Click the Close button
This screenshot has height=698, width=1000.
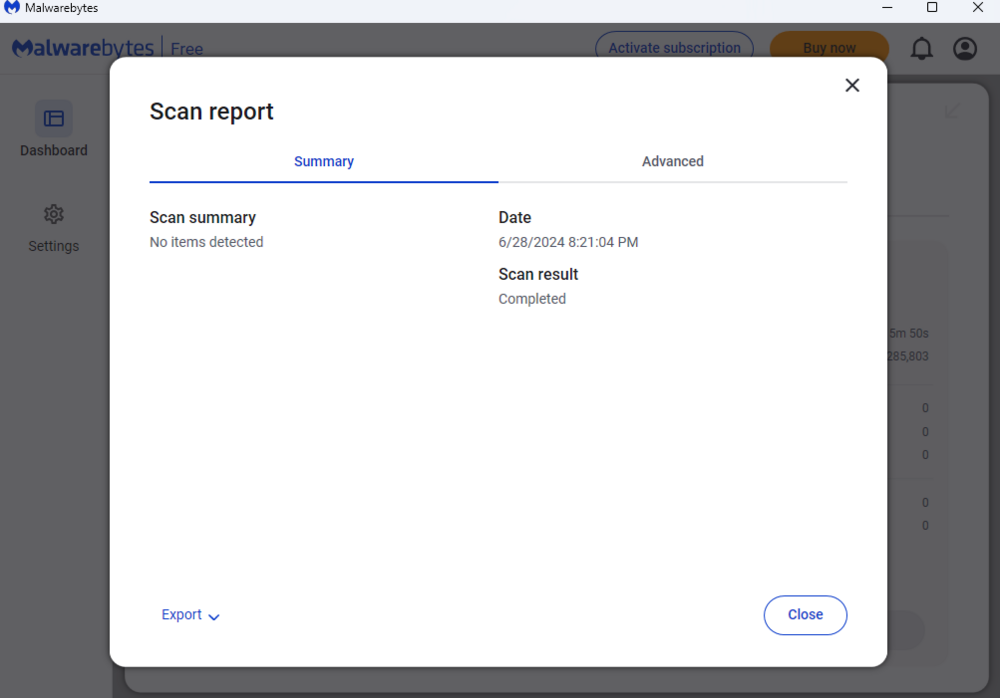coord(805,615)
